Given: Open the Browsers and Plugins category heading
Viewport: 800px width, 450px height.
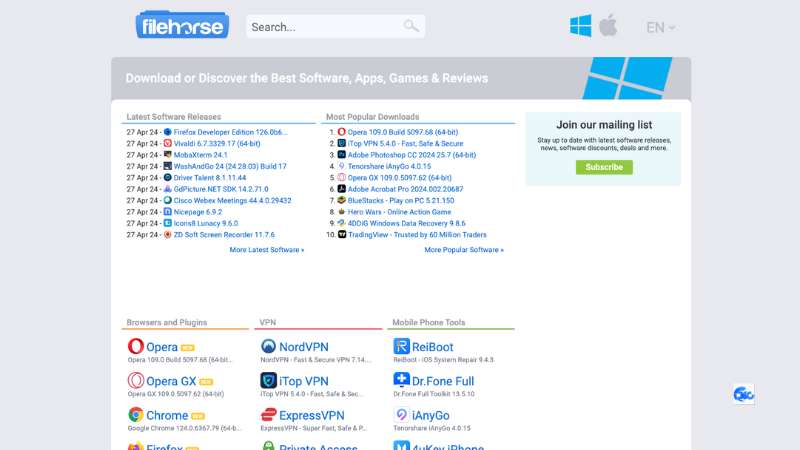Looking at the screenshot, I should point(167,322).
